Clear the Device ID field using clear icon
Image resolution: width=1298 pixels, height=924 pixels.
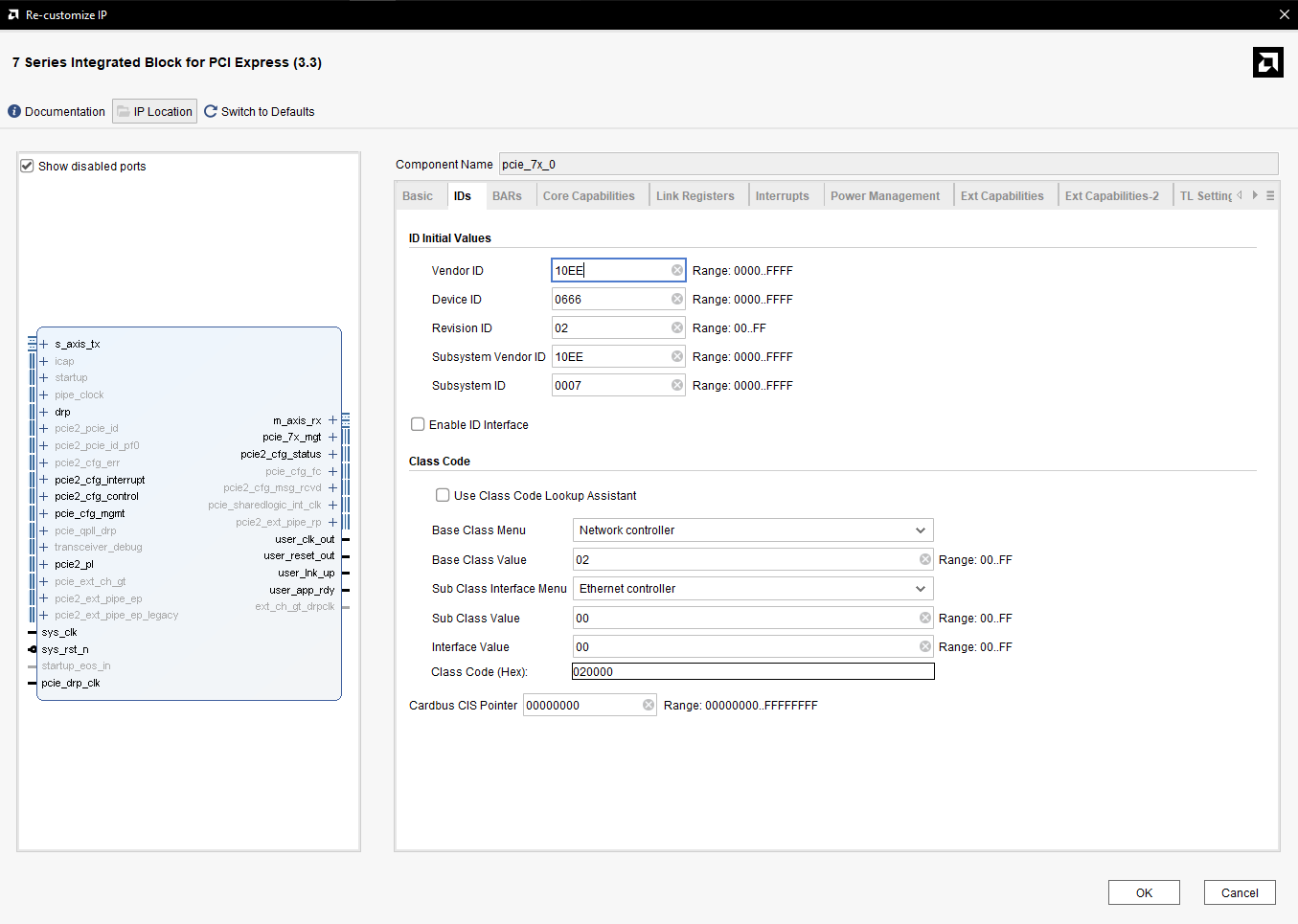pos(677,300)
